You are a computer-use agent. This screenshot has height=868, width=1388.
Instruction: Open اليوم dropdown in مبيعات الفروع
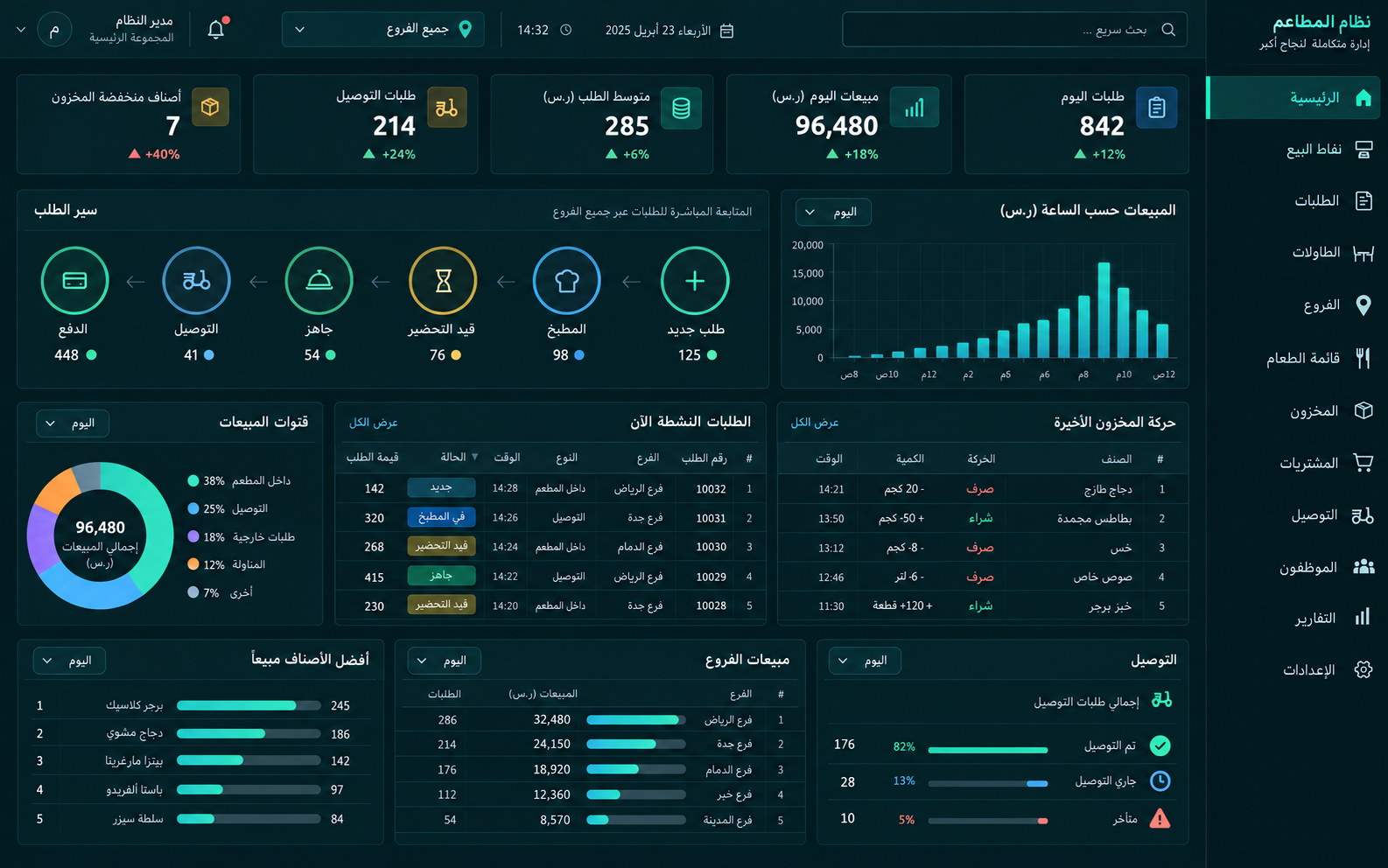coord(444,661)
